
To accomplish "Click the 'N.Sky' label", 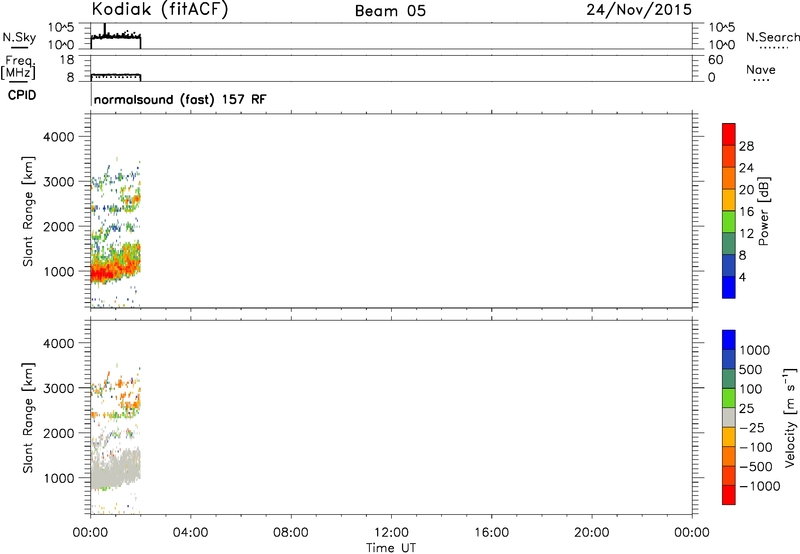I will click(x=19, y=37).
